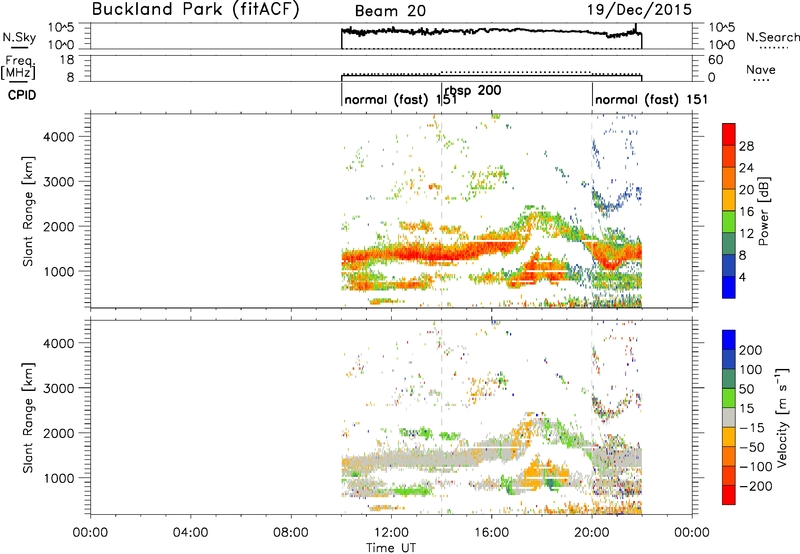800x554 pixels.
Task: Click the "4" power colorbar label
Action: coord(742,277)
